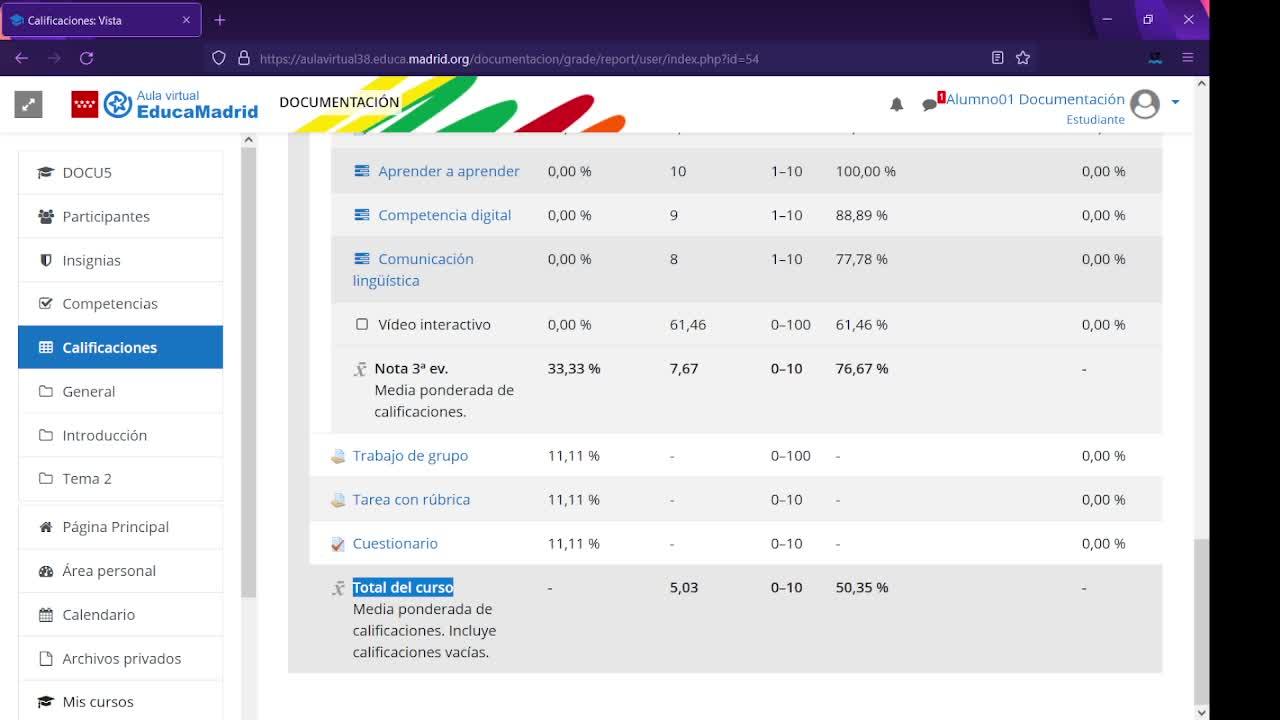This screenshot has width=1280, height=720.
Task: Open a new browser tab with plus
Action: click(220, 20)
